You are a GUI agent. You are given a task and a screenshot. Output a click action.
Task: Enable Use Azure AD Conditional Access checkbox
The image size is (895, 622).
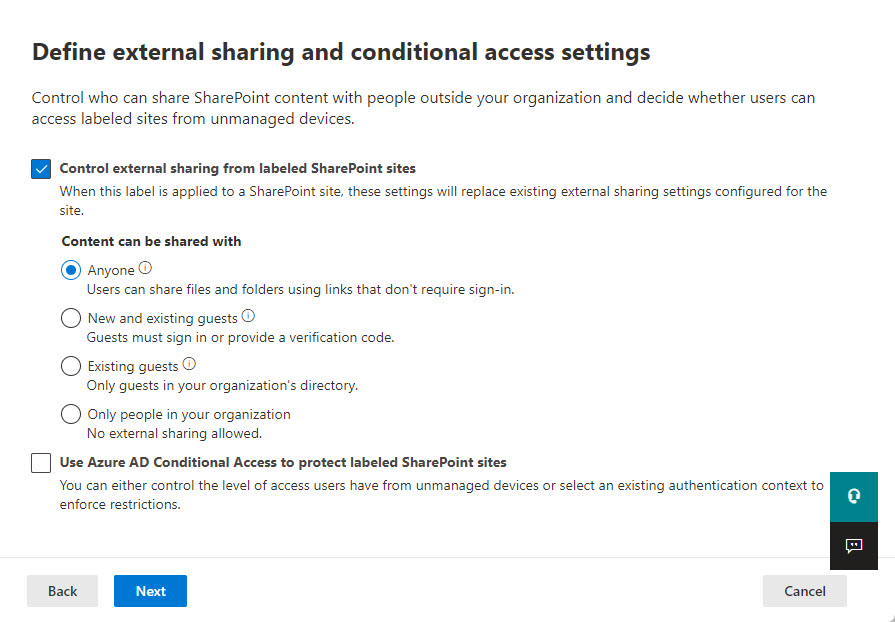click(41, 463)
